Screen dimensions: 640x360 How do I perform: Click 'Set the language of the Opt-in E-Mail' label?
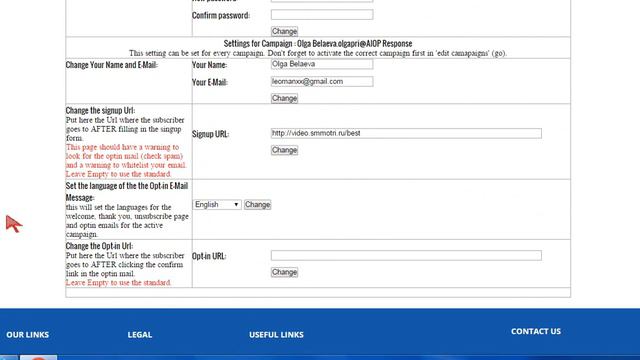tap(127, 192)
